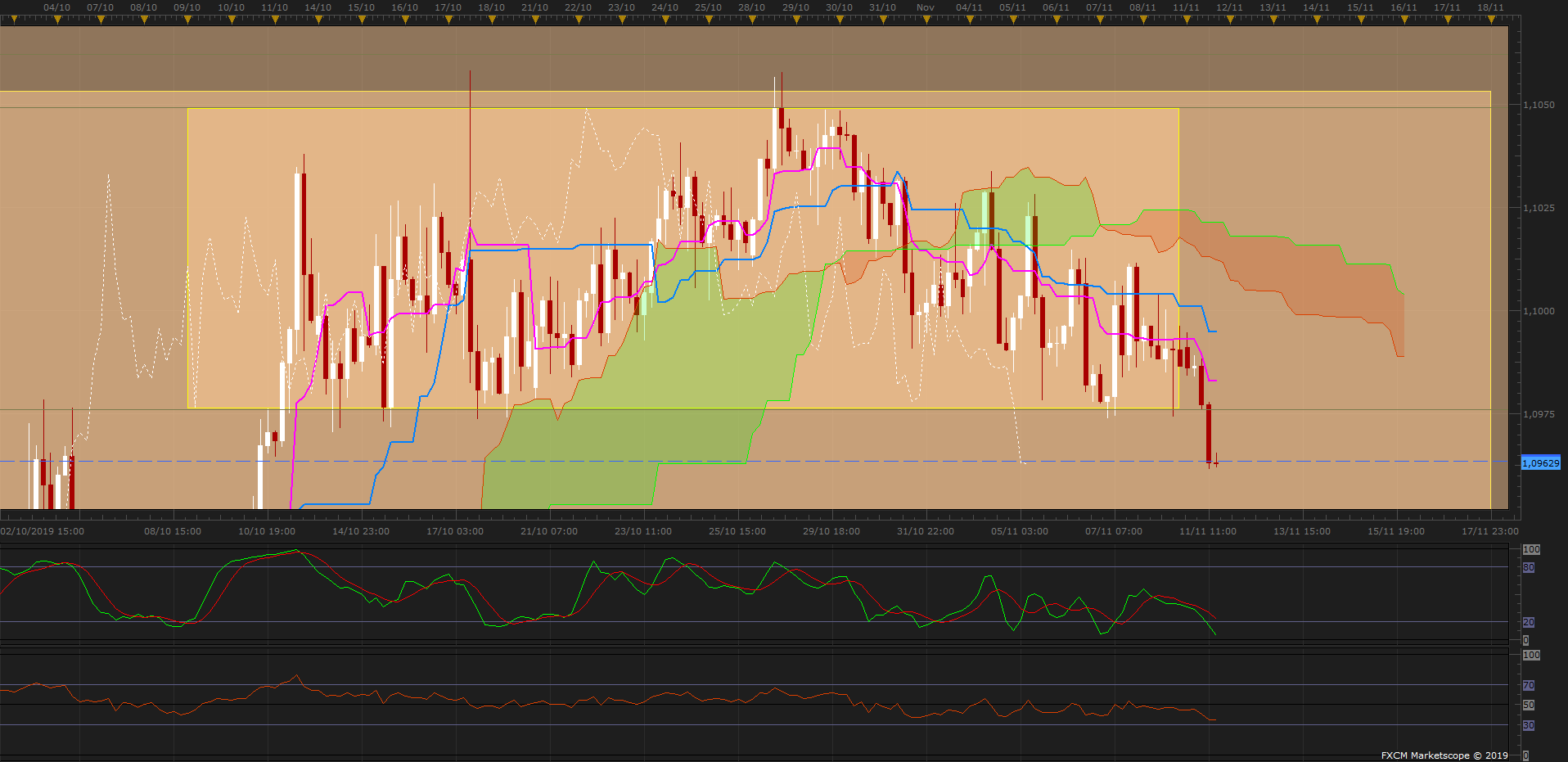Click the yellow day marker under 04/10
Screen dimensions: 1568x762
click(57, 19)
